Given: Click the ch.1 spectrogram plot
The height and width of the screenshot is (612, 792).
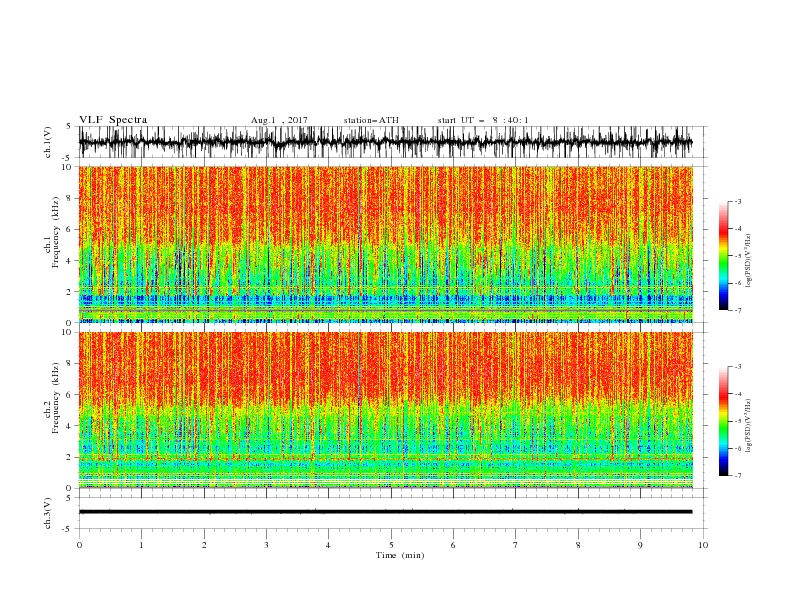Looking at the screenshot, I should (386, 244).
